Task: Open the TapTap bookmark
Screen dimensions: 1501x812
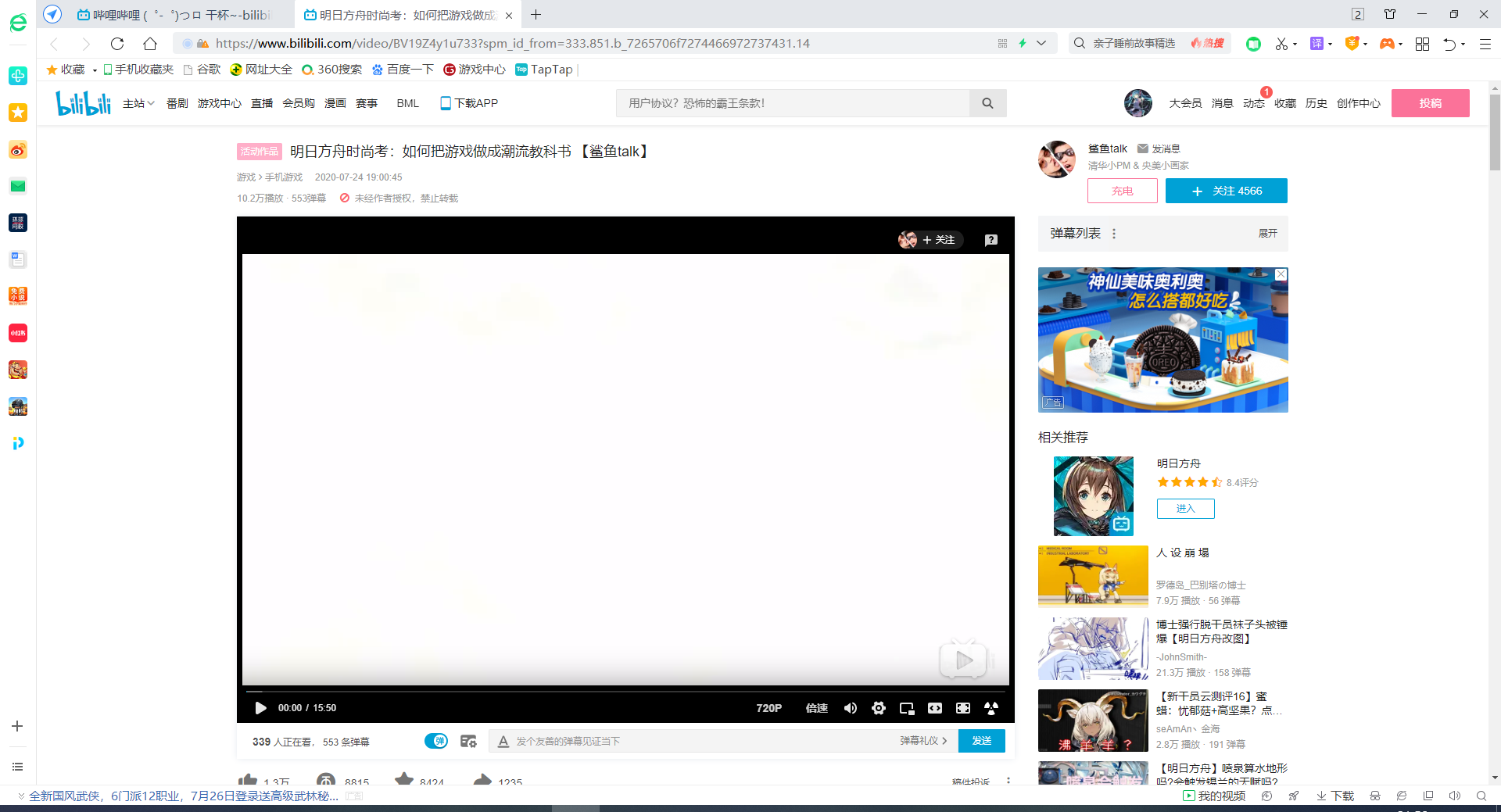Action: coord(544,70)
